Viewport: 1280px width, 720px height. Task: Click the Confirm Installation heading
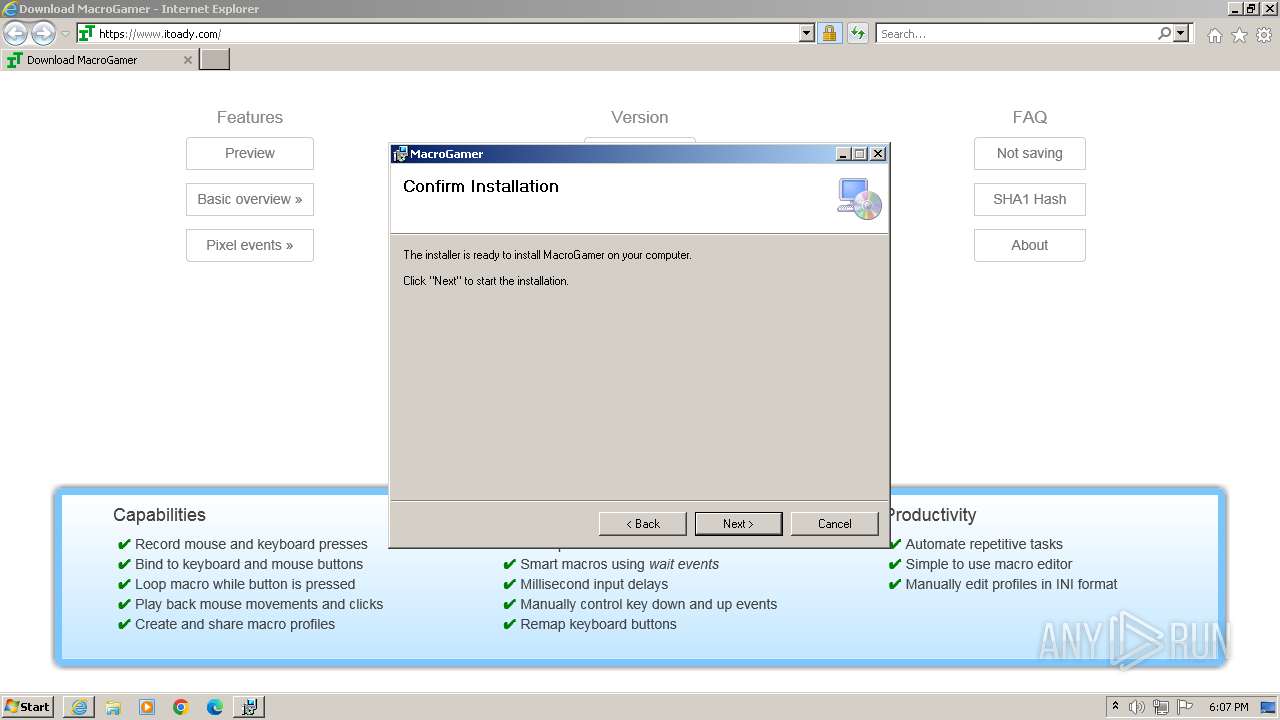(481, 186)
